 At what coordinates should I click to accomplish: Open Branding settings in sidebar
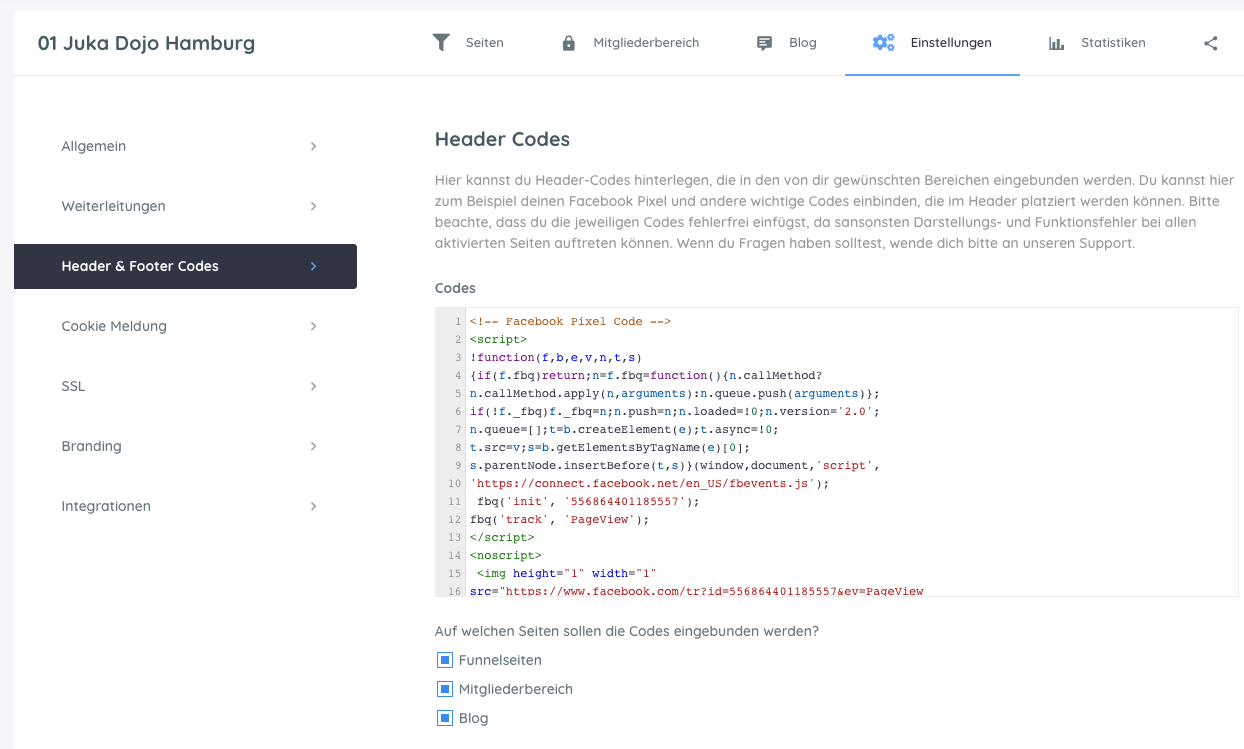pos(185,446)
